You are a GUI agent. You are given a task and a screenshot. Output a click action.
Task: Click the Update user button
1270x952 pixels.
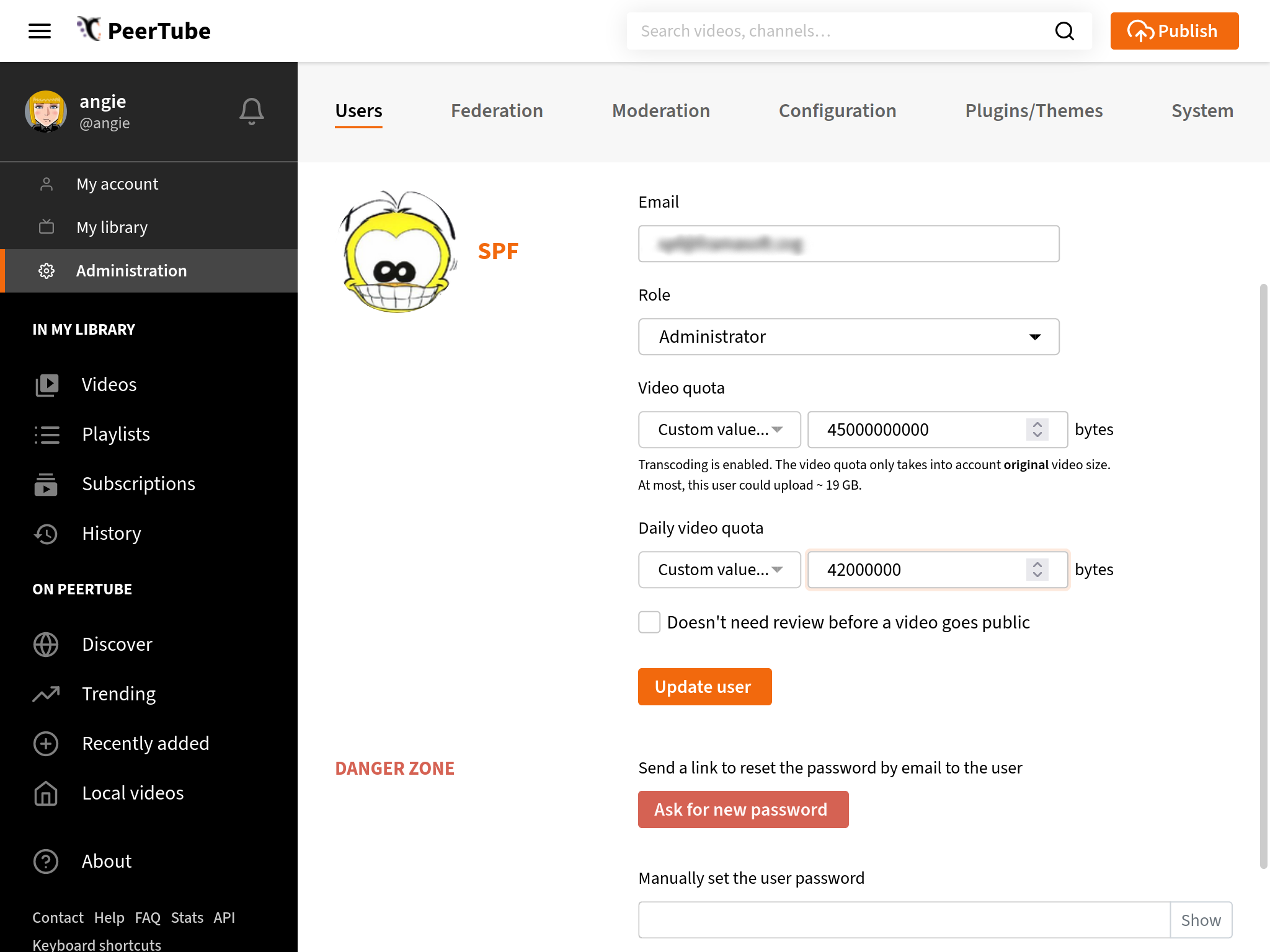pyautogui.click(x=705, y=686)
